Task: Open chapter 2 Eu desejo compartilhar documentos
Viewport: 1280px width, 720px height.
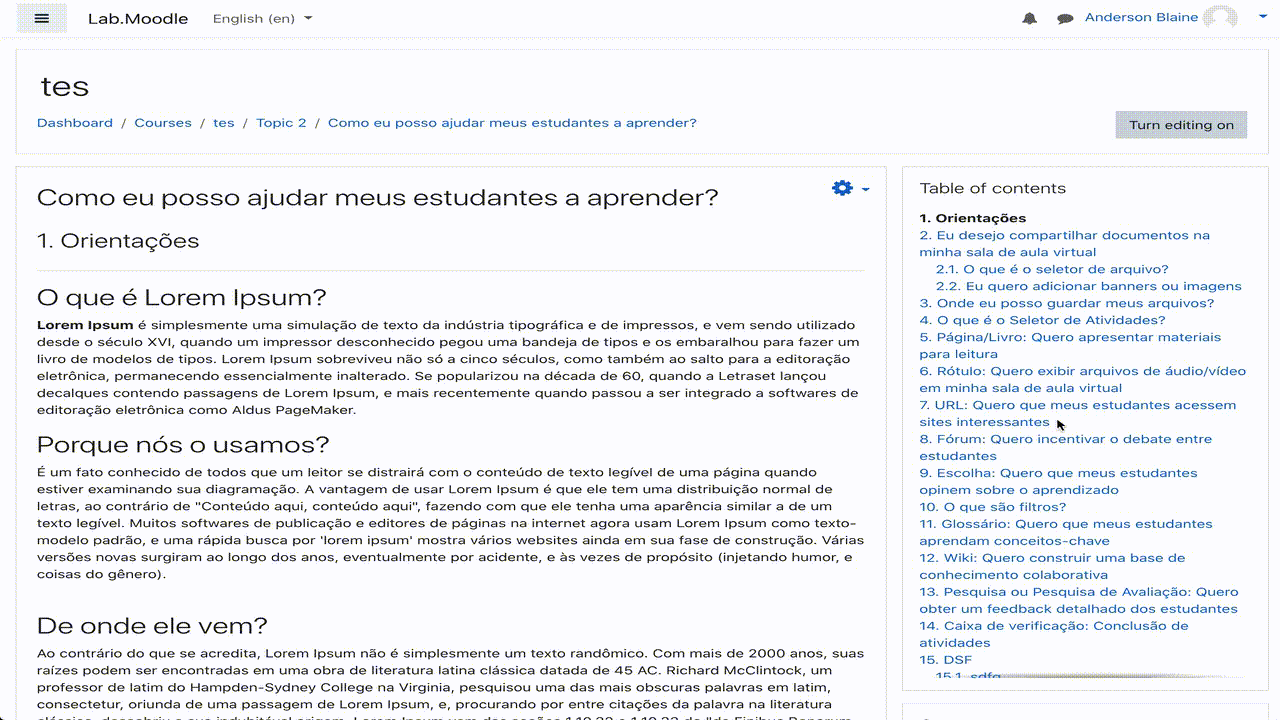Action: [x=1065, y=244]
